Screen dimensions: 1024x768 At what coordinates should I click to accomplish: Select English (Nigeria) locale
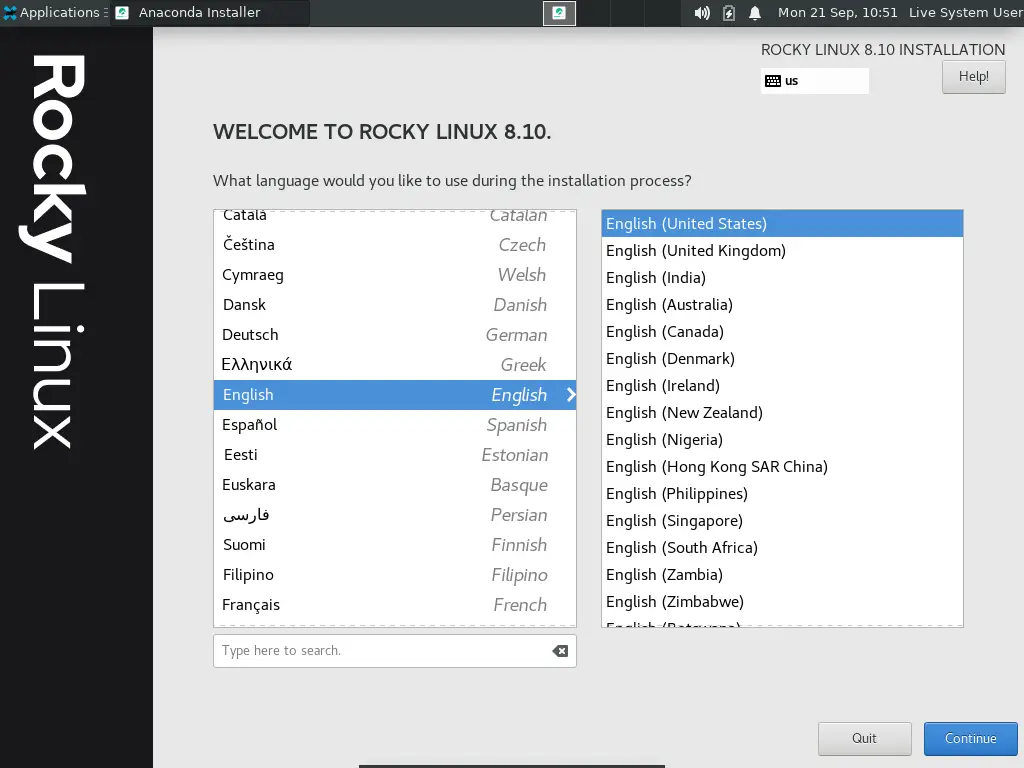[x=782, y=440]
